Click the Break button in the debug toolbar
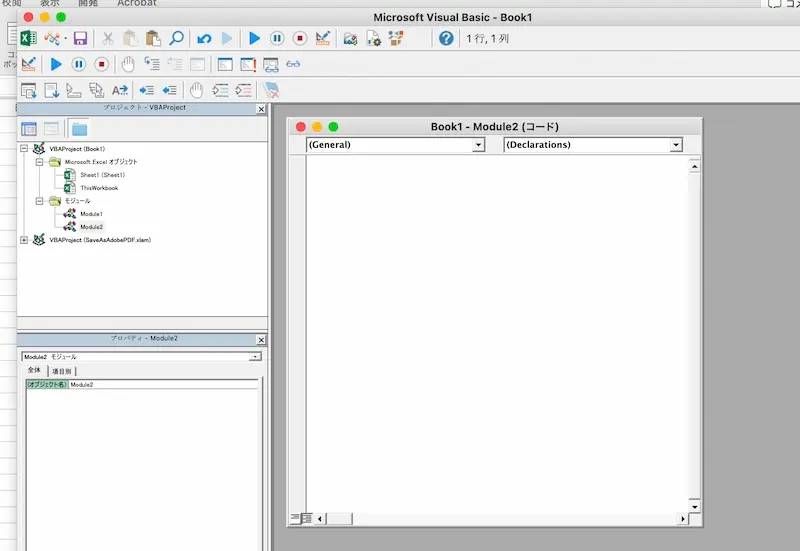The image size is (800, 551). click(x=79, y=64)
